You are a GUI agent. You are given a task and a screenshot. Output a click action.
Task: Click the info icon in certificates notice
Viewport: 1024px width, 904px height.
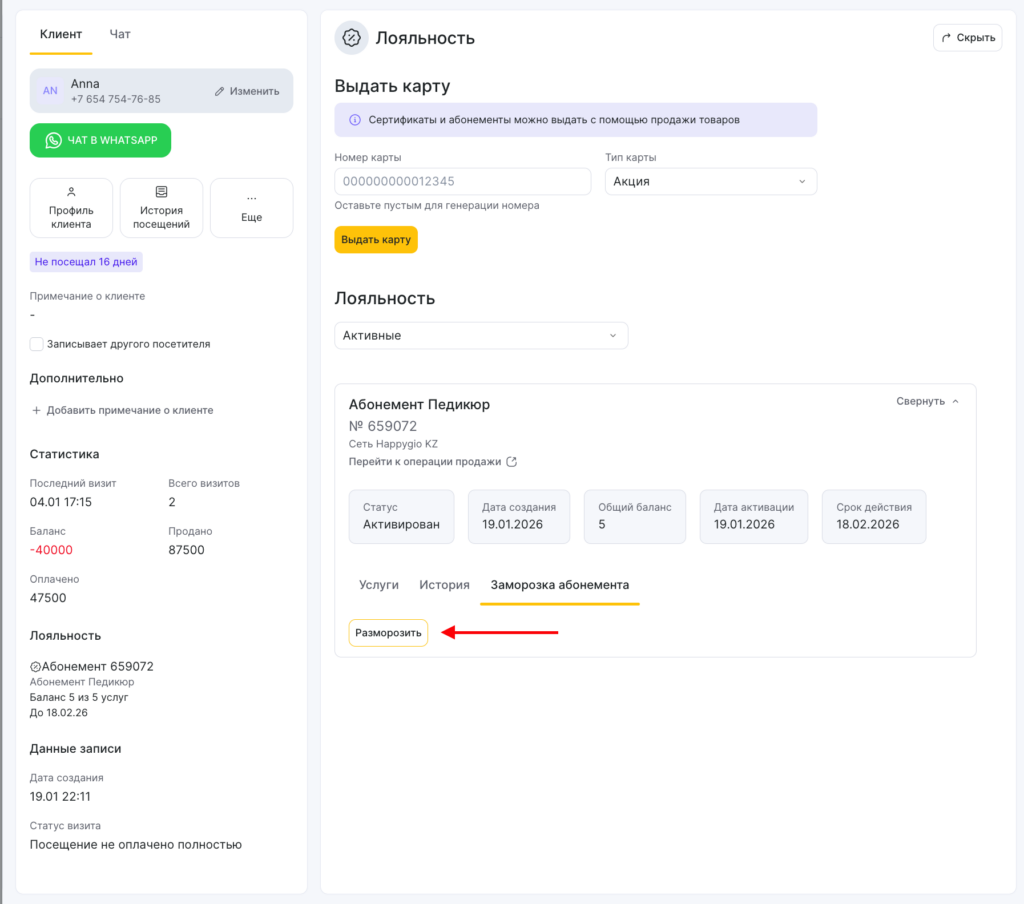pyautogui.click(x=354, y=120)
